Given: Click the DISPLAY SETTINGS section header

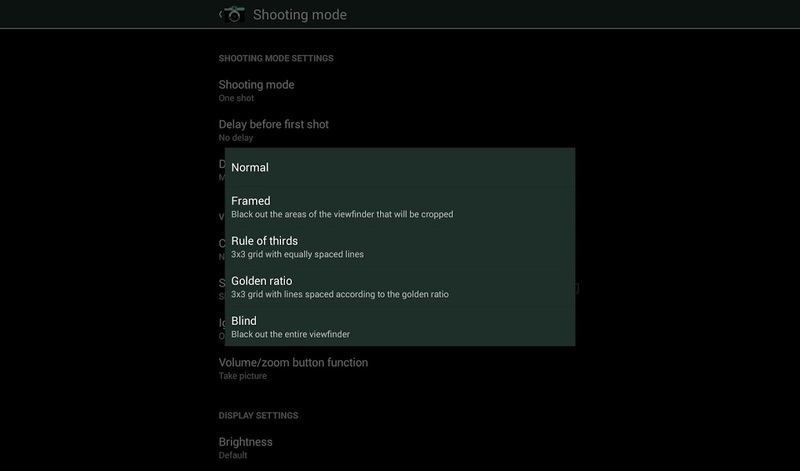Looking at the screenshot, I should [258, 415].
